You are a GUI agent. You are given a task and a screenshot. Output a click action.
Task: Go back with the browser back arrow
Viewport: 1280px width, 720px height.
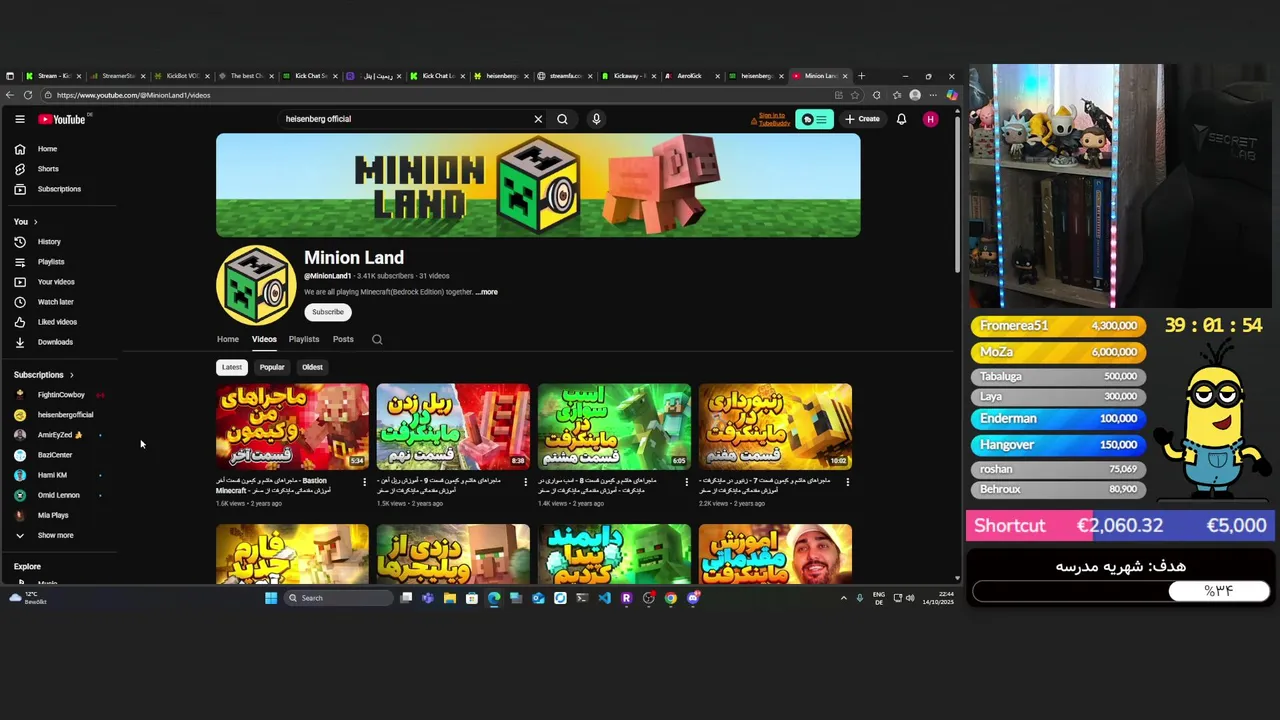[10, 95]
